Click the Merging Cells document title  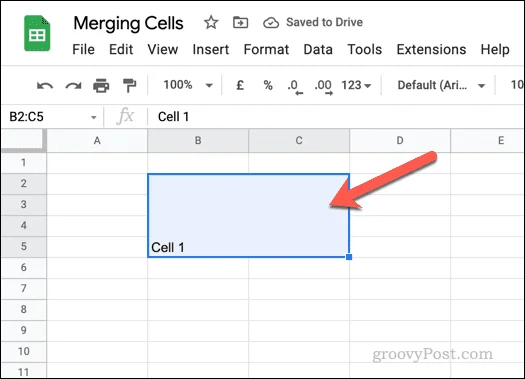pyautogui.click(x=128, y=23)
